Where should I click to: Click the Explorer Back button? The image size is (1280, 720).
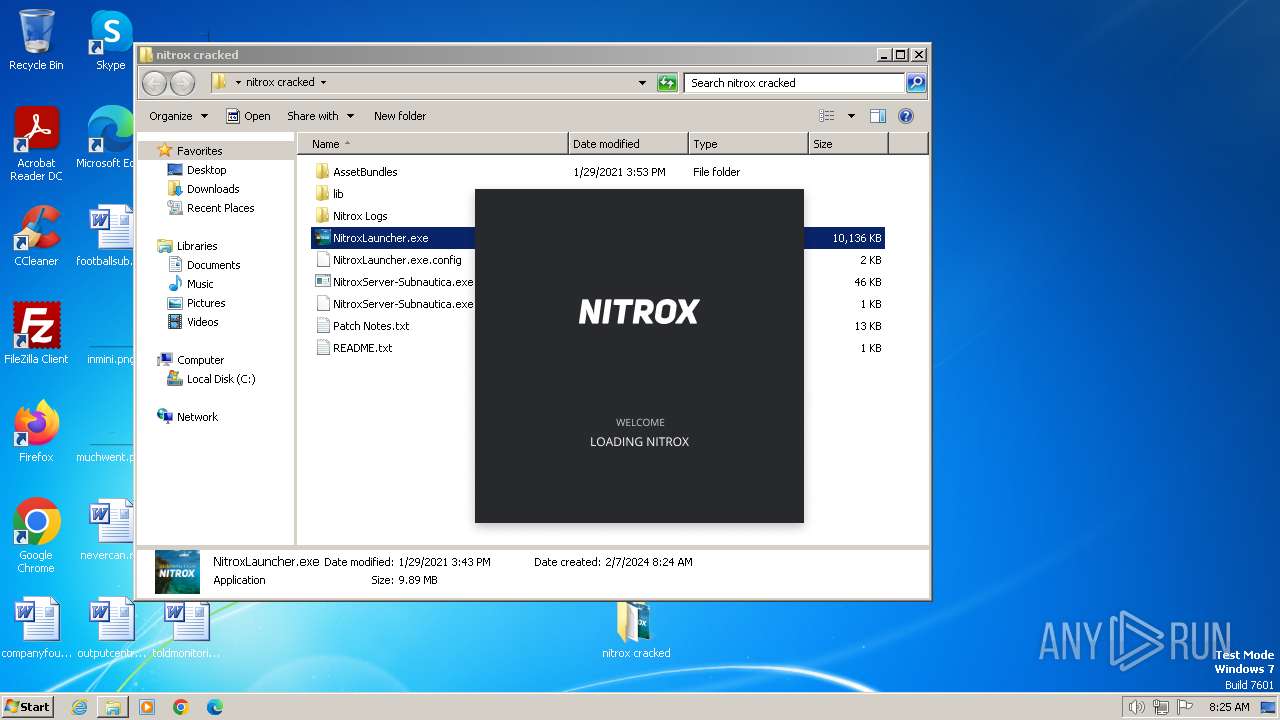(x=154, y=83)
